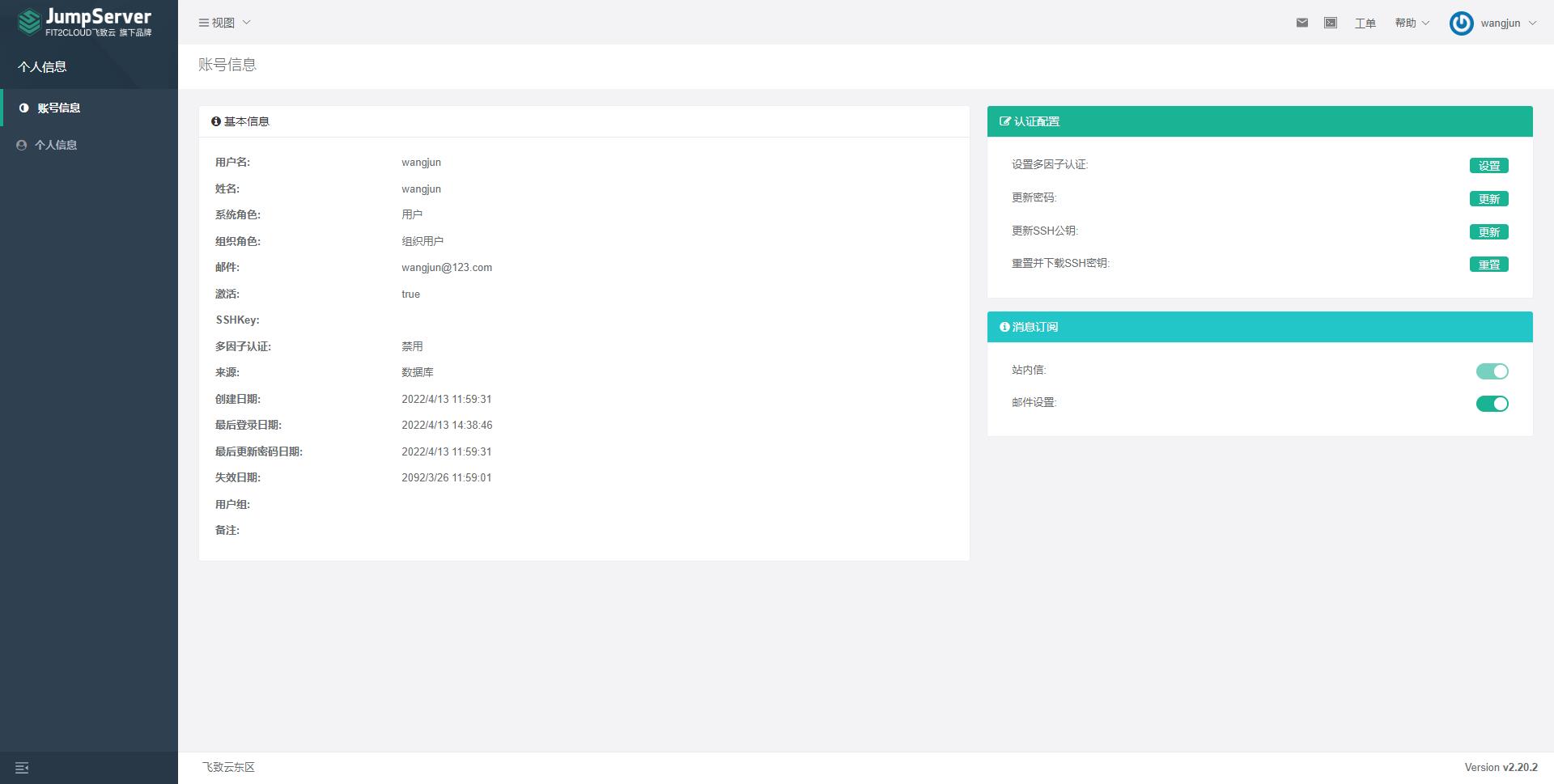The width and height of the screenshot is (1554, 784).
Task: Click the 个人信息 sidebar person icon
Action: click(22, 145)
